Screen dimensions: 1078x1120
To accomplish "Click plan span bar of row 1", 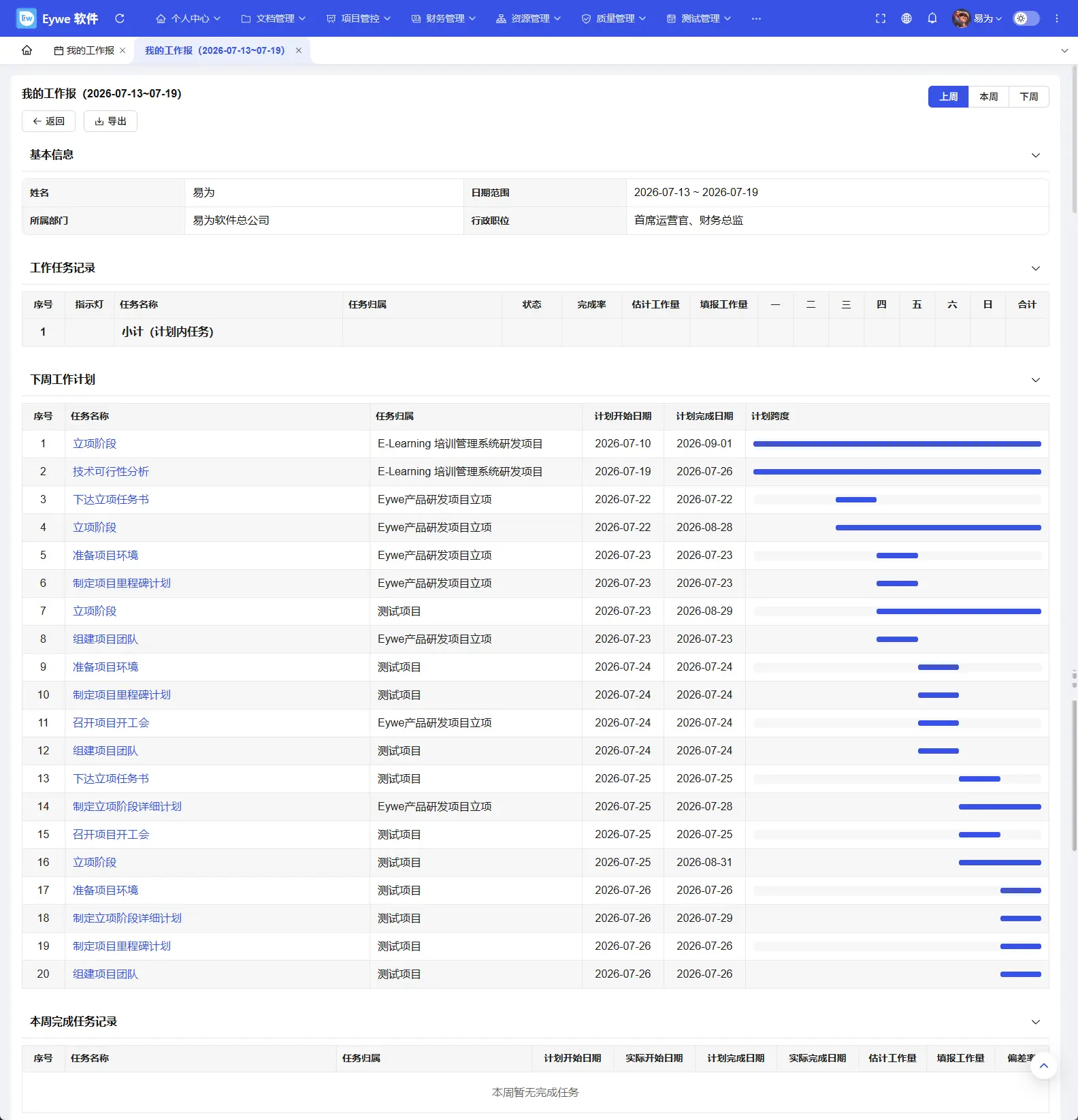I will coord(897,444).
